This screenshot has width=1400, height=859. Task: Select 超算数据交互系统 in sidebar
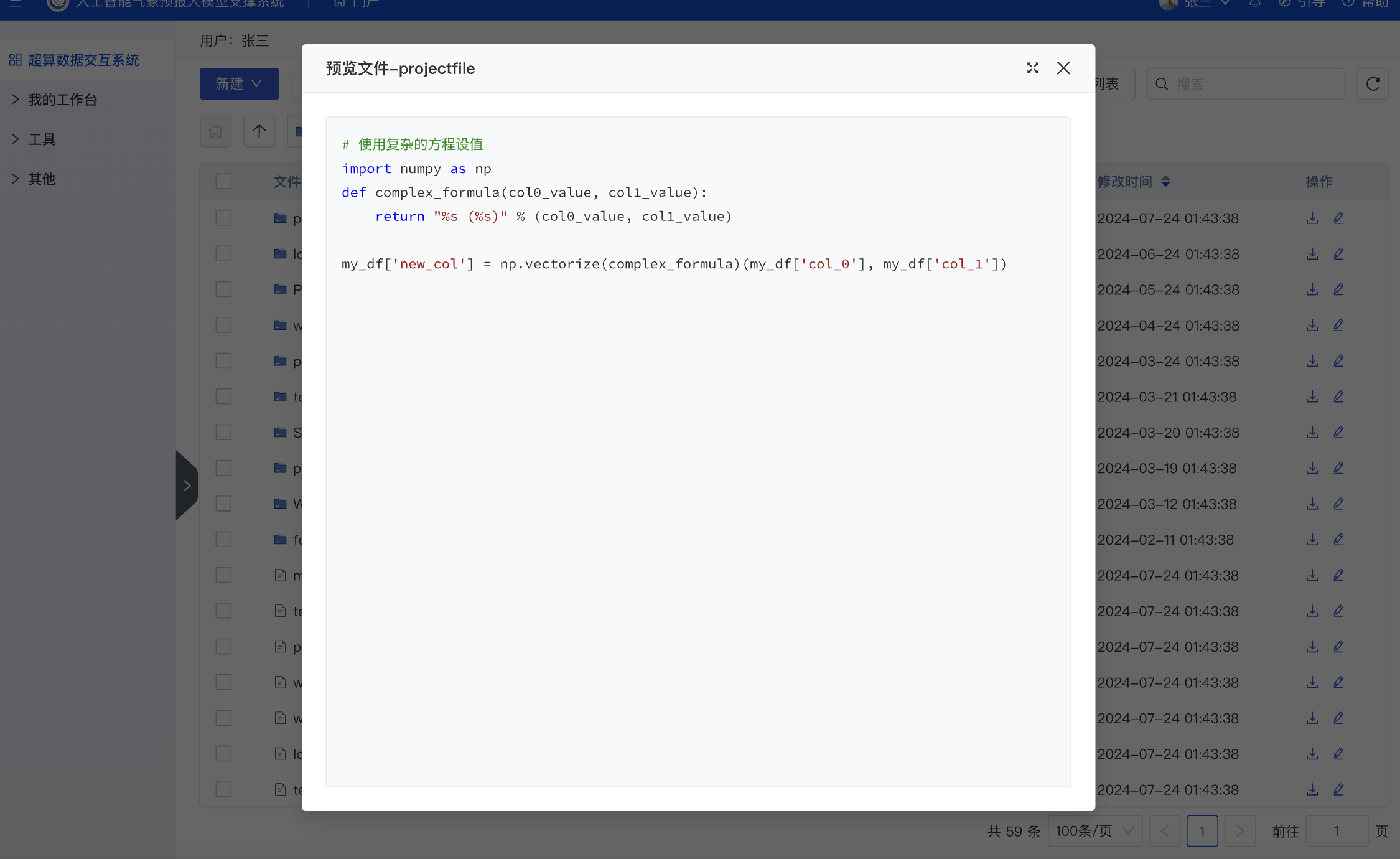coord(83,60)
